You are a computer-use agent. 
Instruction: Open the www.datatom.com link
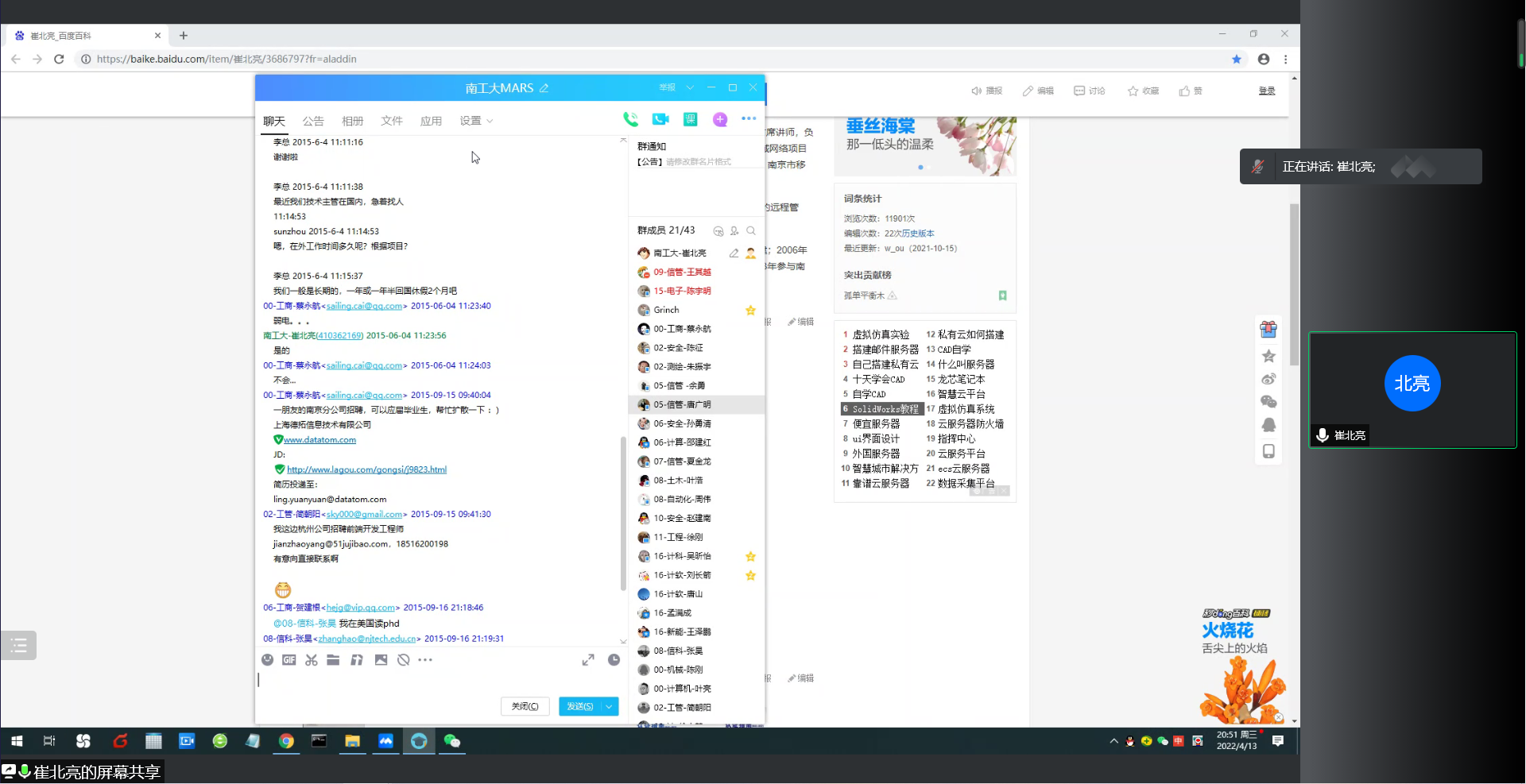click(320, 440)
